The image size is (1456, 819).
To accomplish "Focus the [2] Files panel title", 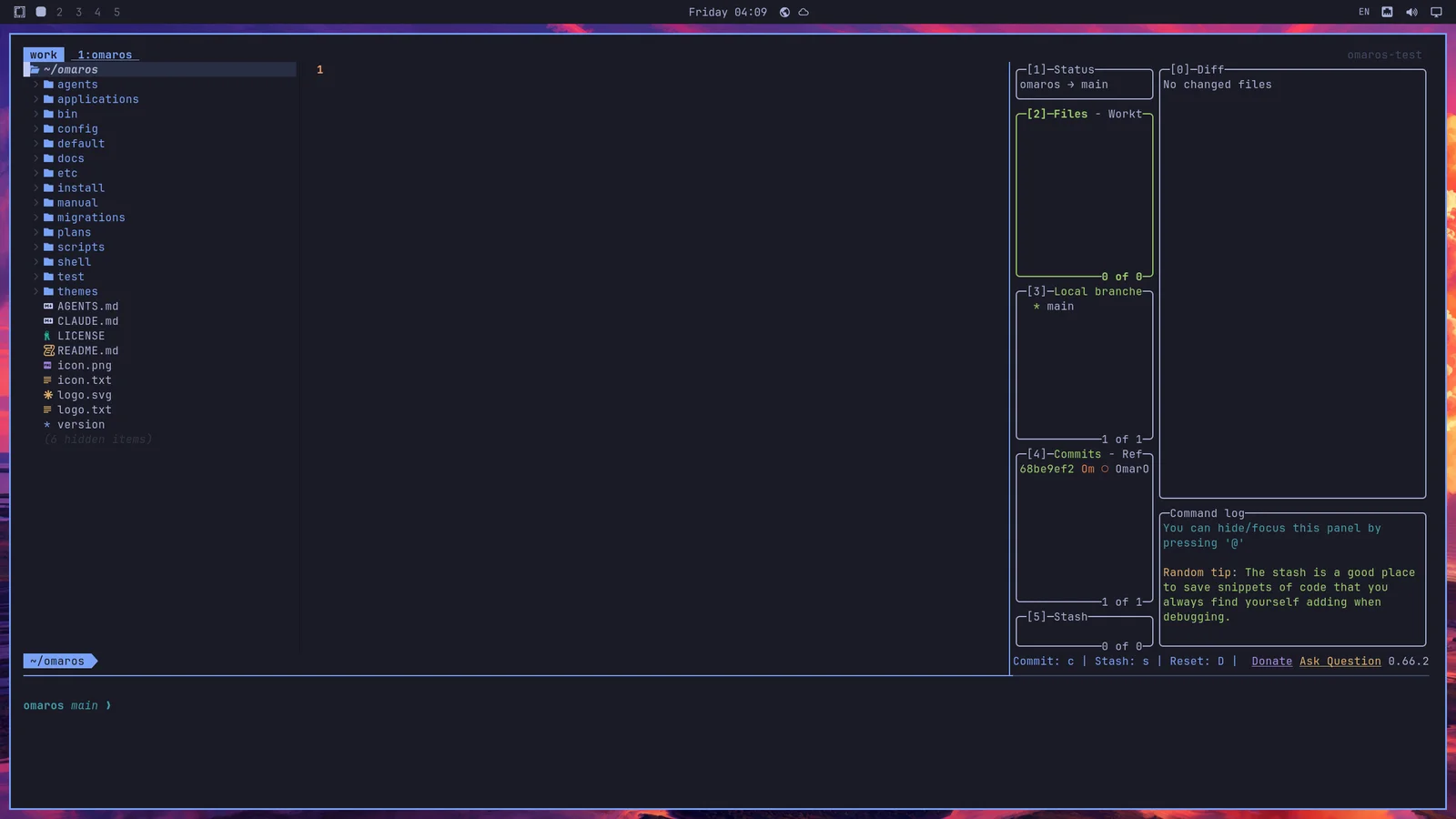I will tap(1057, 114).
